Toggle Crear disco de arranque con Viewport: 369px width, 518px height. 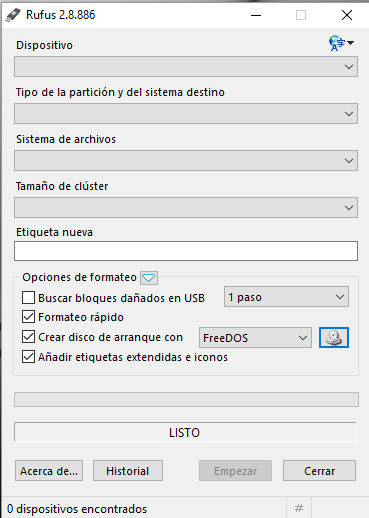point(28,337)
